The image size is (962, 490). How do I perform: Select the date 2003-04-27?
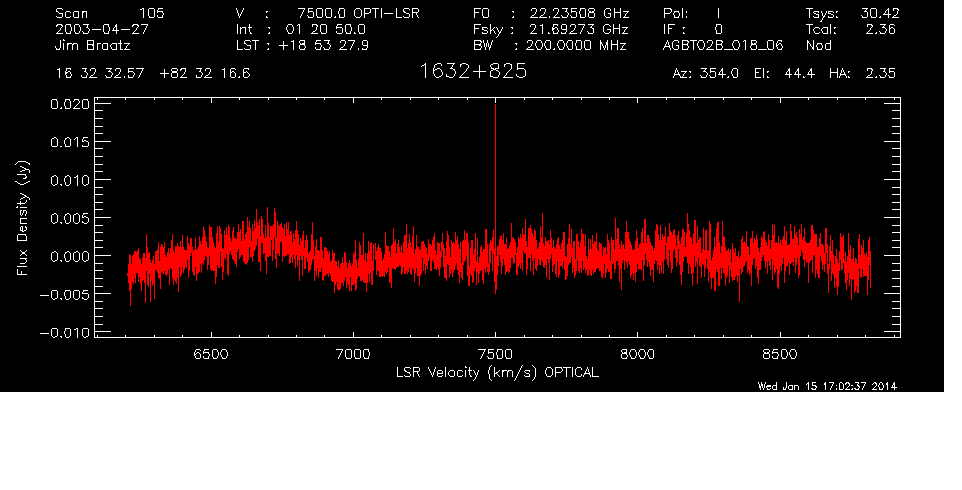coord(102,29)
